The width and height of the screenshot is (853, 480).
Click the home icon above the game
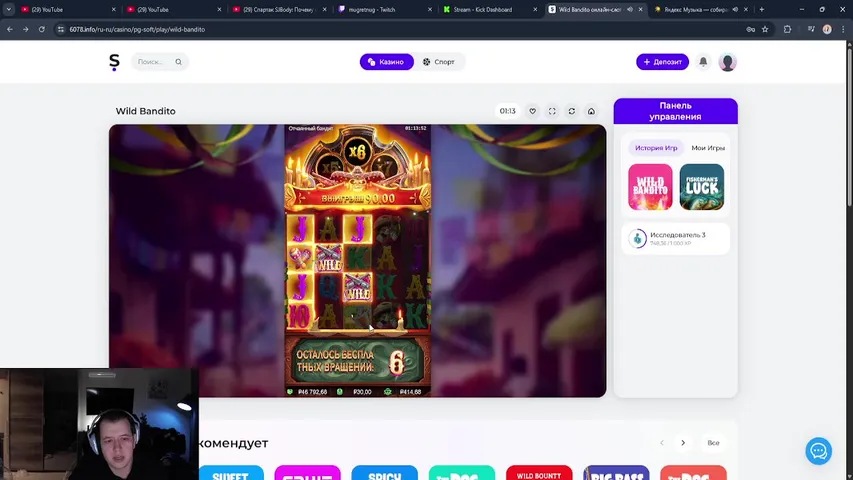591,111
